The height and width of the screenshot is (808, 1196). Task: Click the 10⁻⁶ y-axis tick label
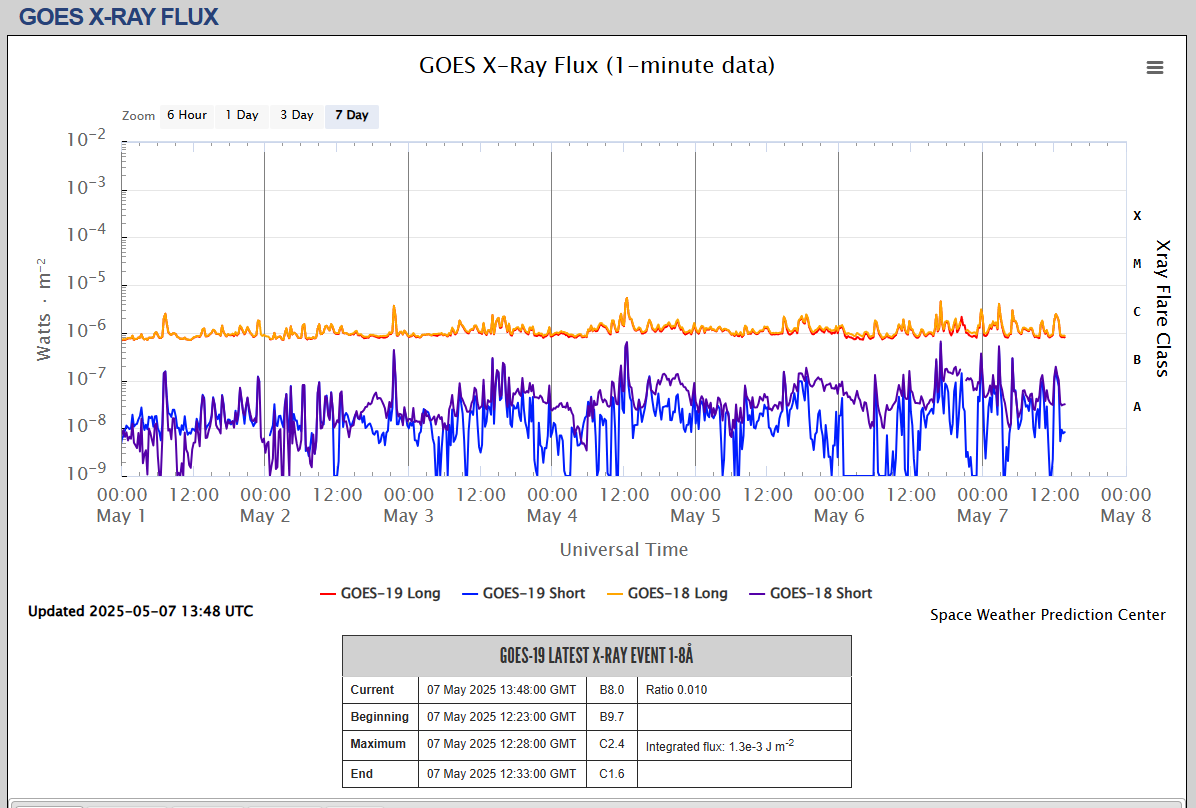point(86,330)
